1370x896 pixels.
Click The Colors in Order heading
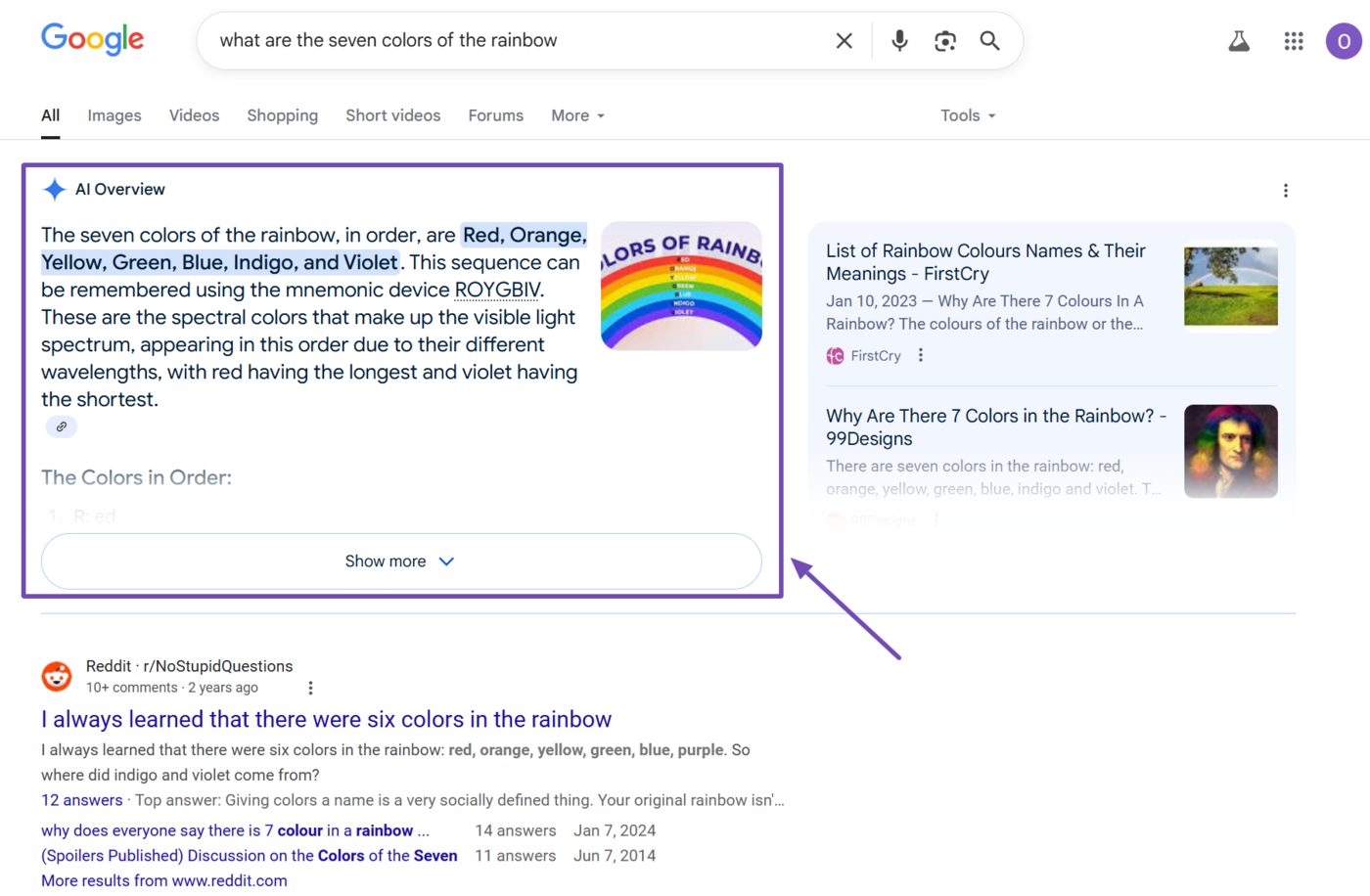[x=136, y=477]
